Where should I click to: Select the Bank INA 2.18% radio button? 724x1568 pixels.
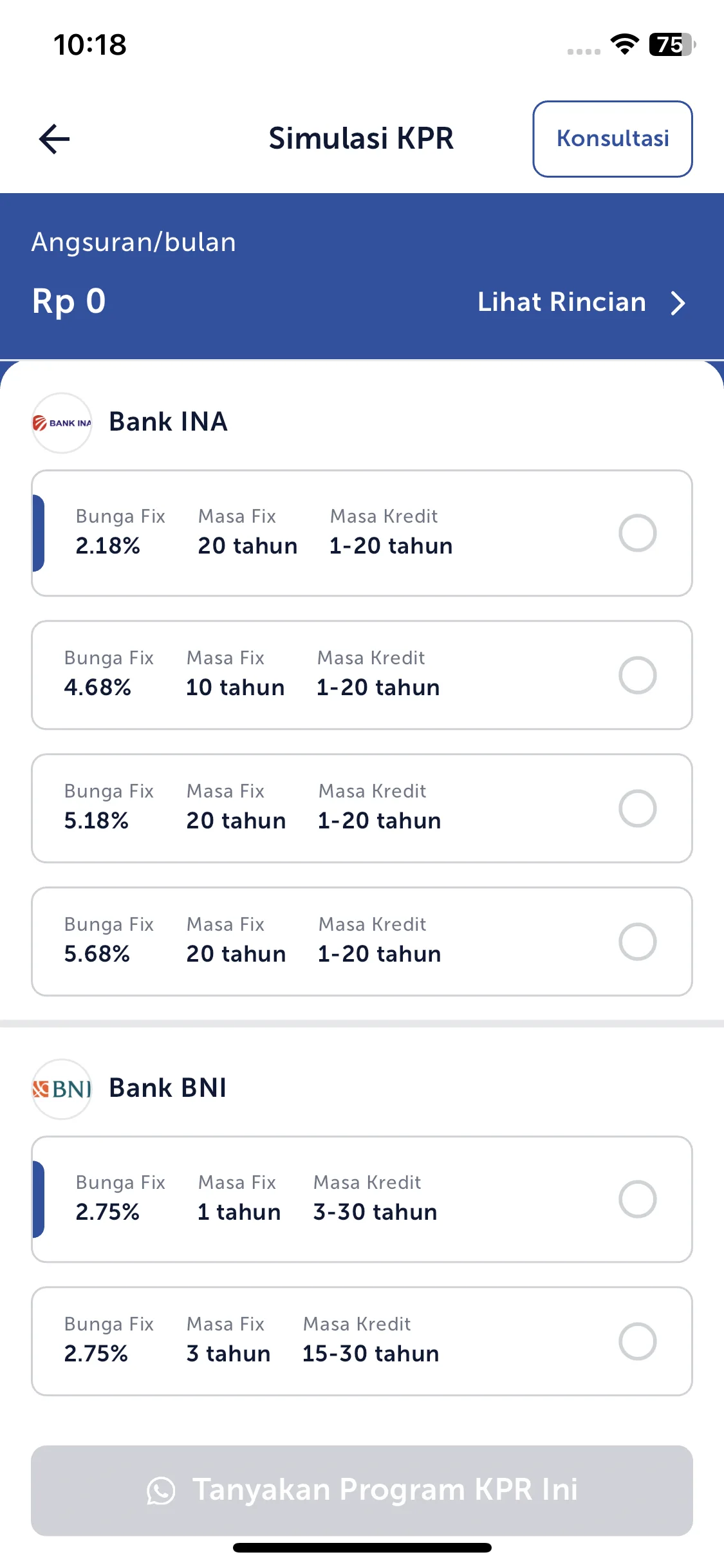pos(638,533)
